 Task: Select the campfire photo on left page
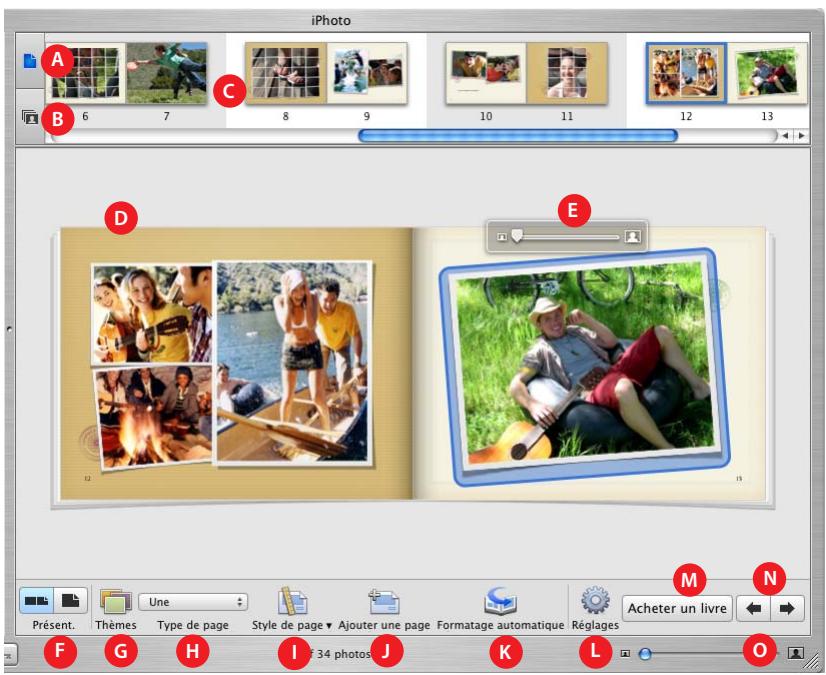[x=154, y=416]
